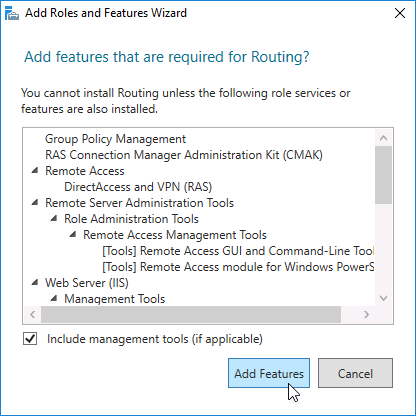
Task: Click the horizontal scrollbar left arrow
Action: (33, 314)
